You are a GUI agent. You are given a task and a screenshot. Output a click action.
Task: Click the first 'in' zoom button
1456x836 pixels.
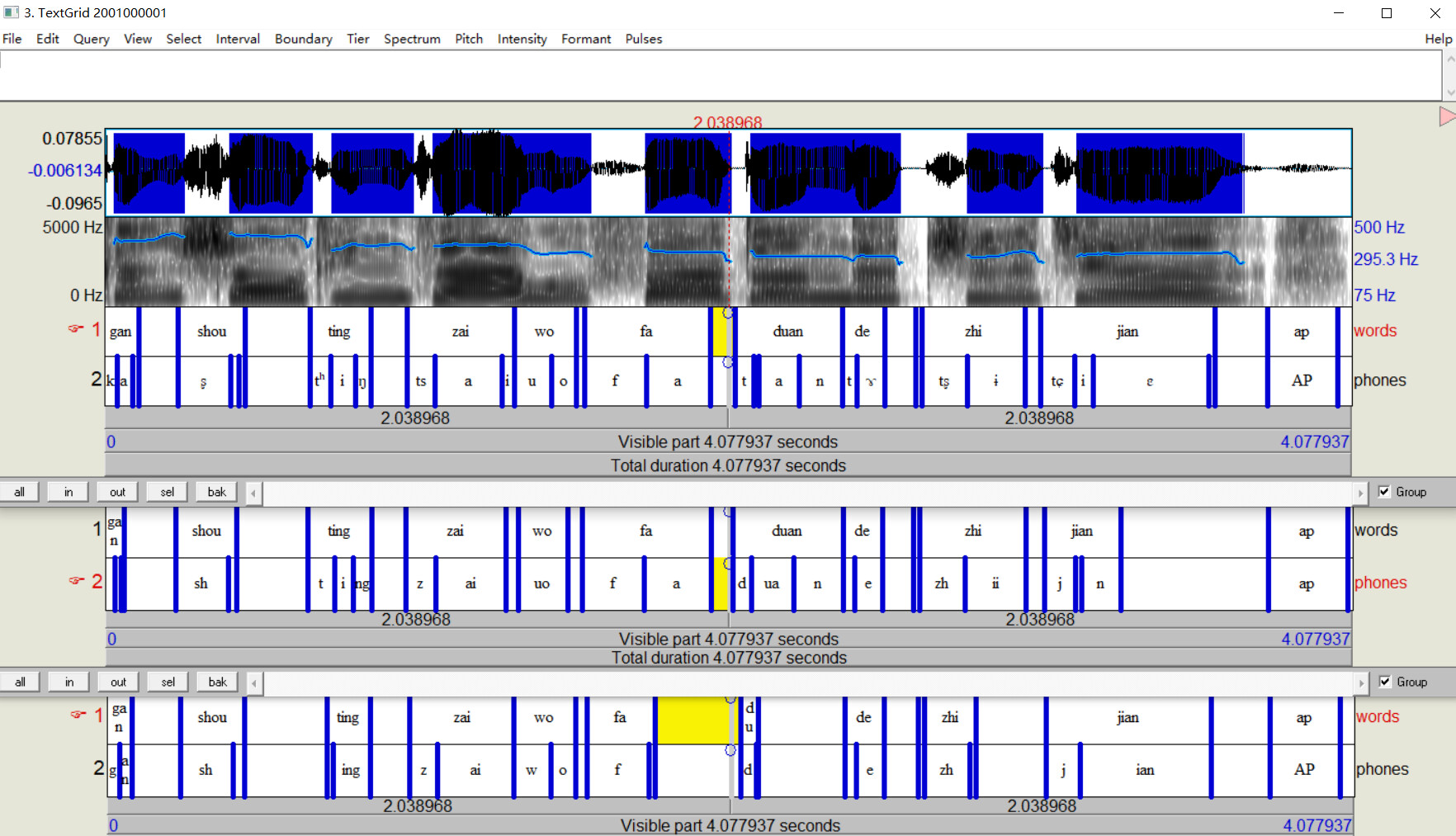click(x=69, y=492)
